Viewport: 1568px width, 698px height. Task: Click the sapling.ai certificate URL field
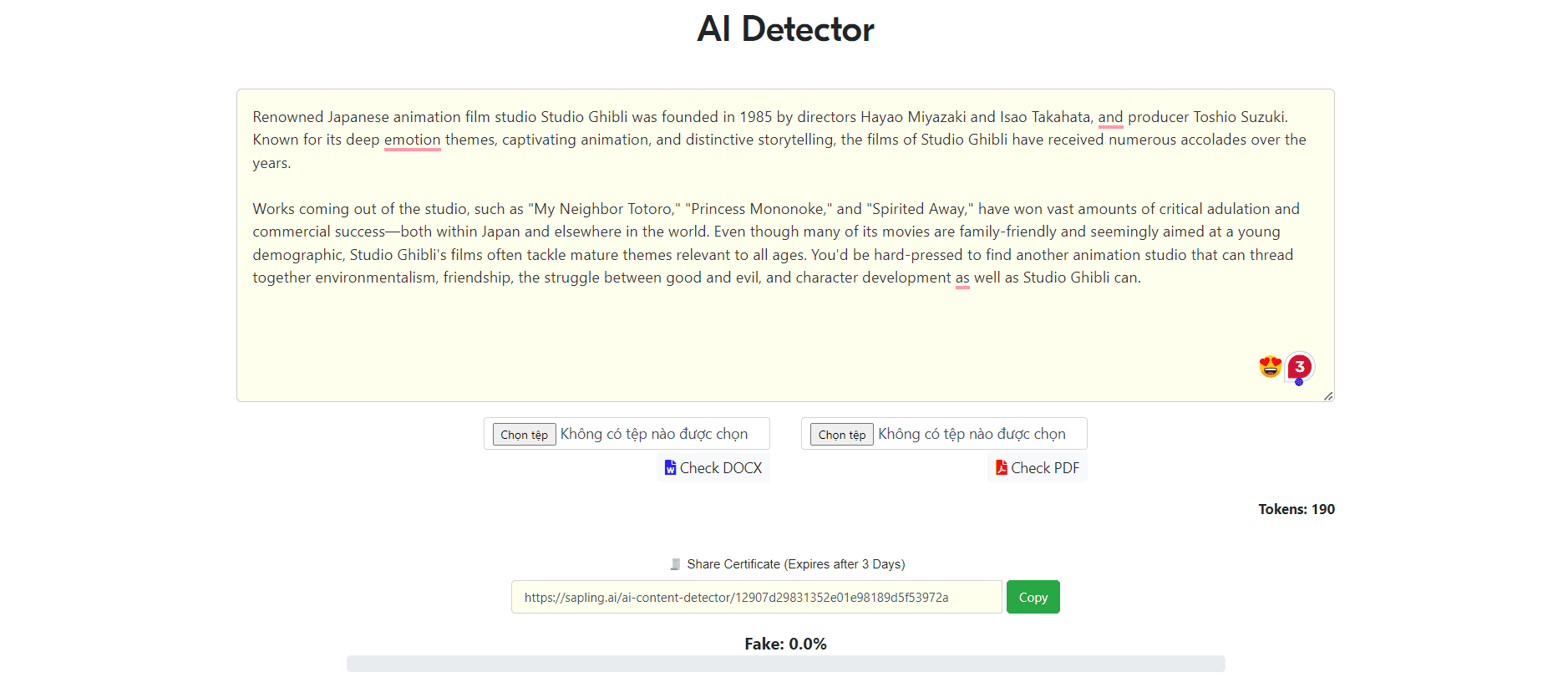click(756, 597)
